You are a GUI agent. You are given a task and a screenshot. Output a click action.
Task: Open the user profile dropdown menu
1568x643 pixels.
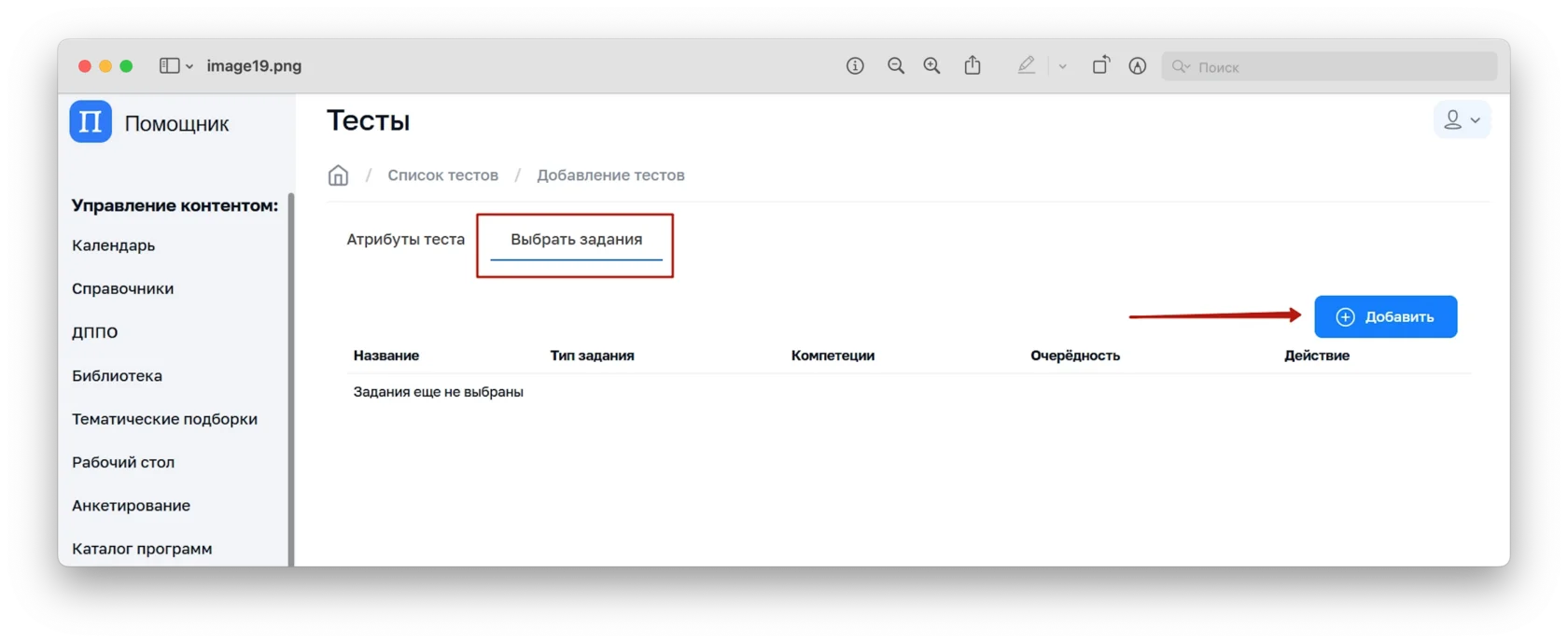pyautogui.click(x=1462, y=120)
